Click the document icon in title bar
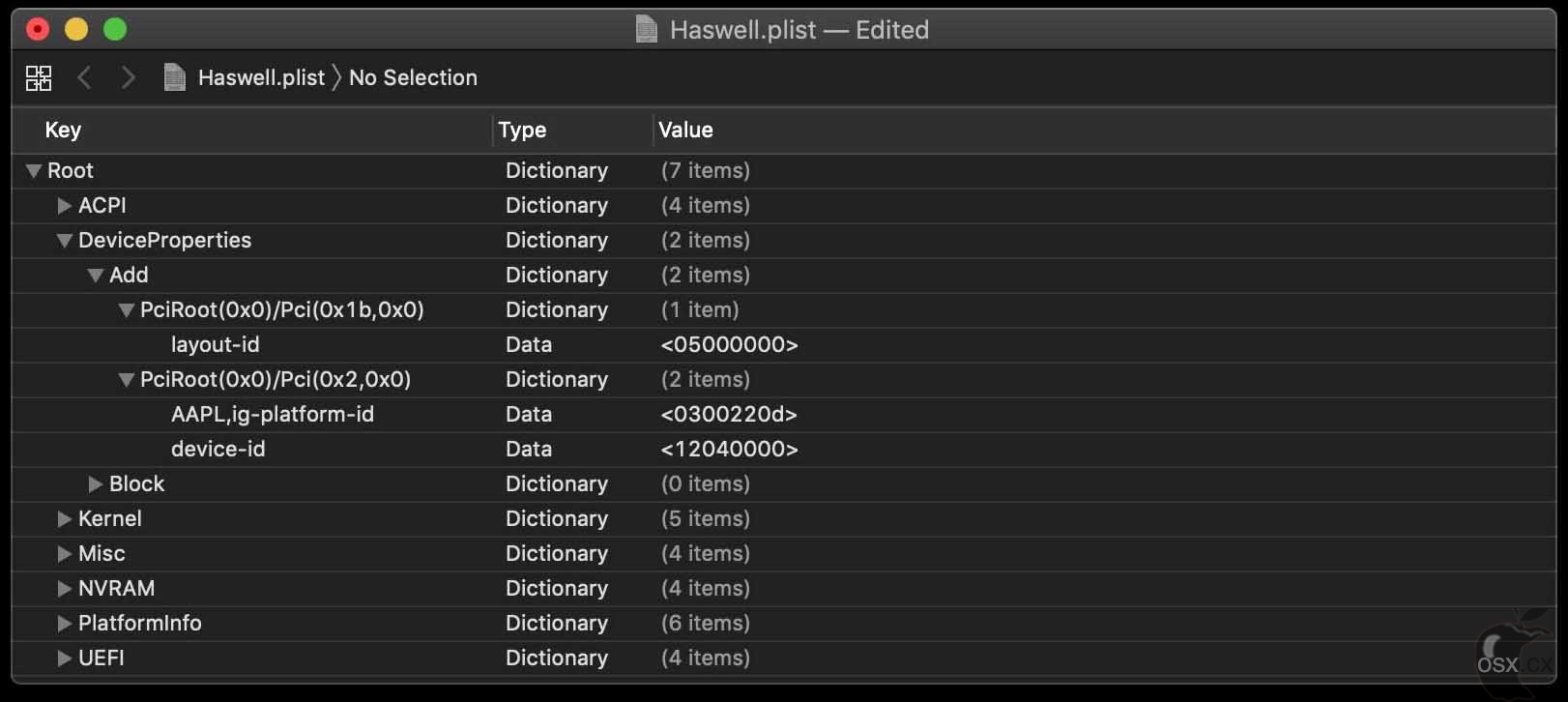The image size is (1568, 702). click(647, 30)
